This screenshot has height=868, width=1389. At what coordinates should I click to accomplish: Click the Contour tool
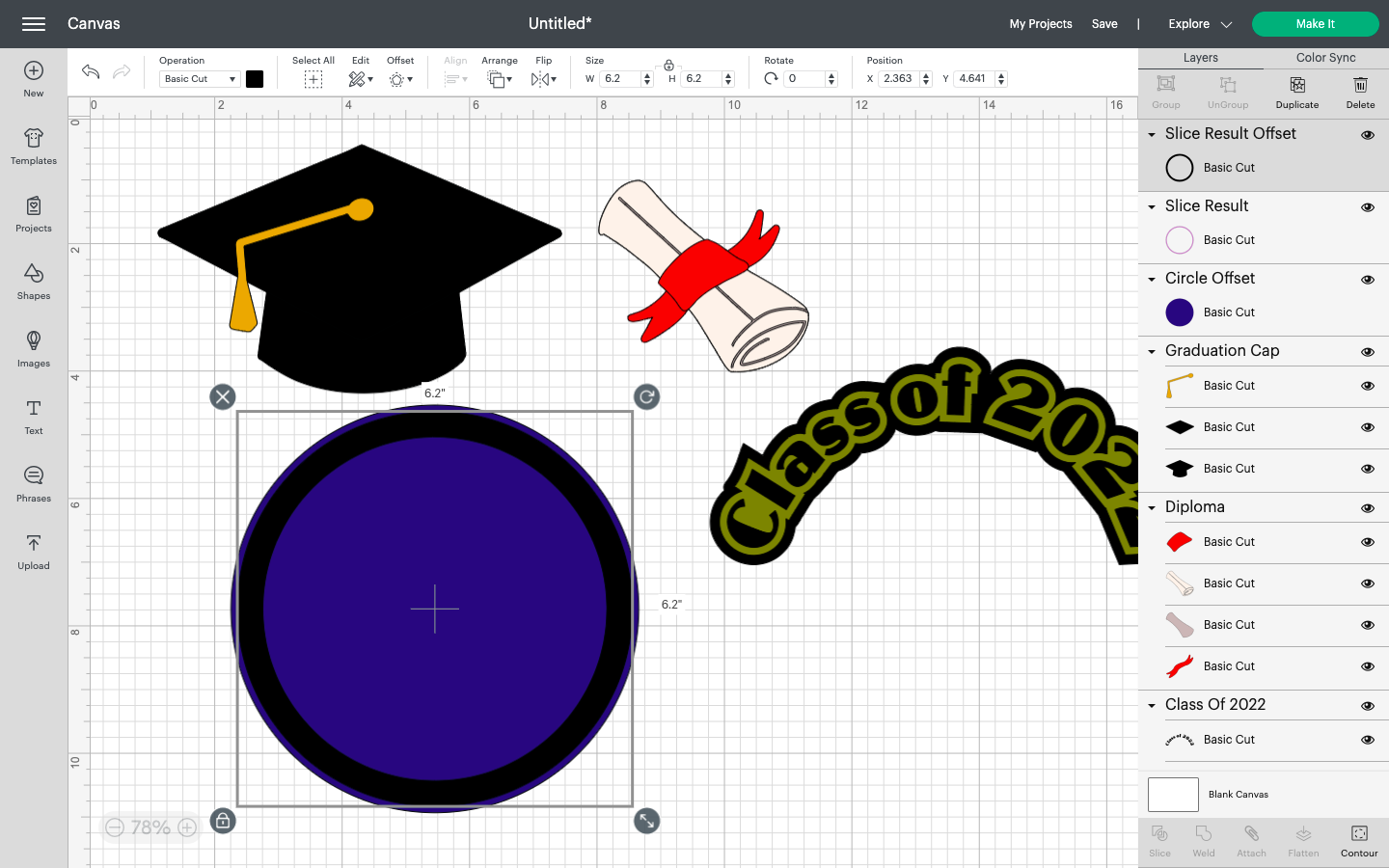pyautogui.click(x=1359, y=840)
